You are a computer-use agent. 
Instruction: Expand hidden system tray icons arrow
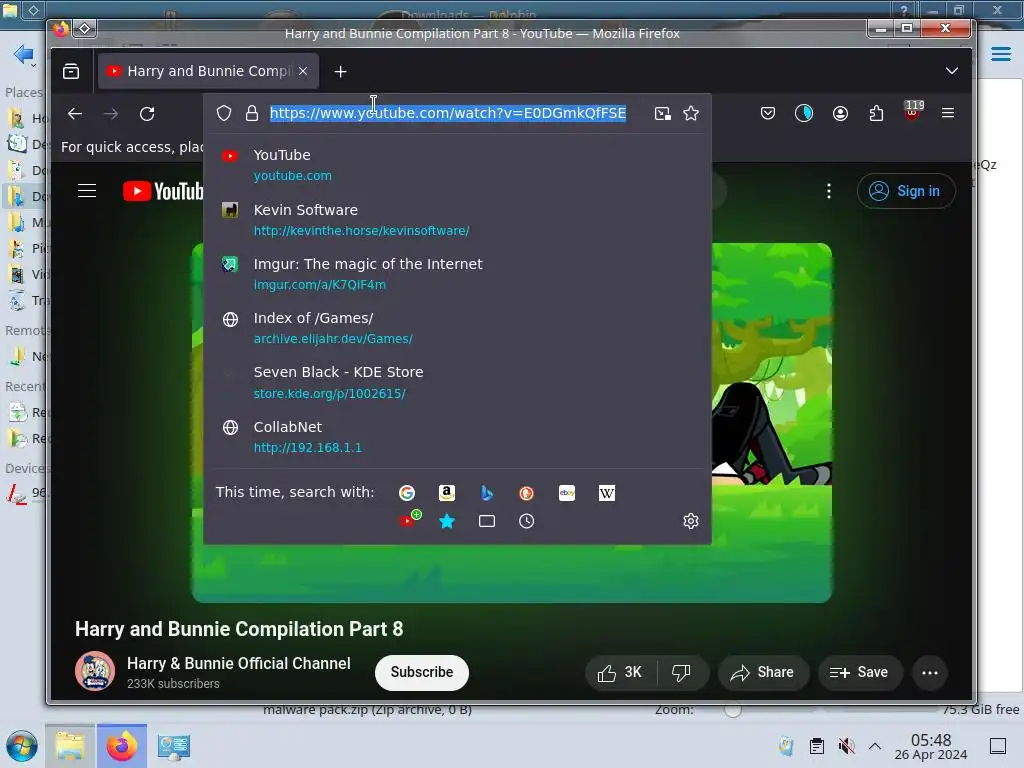point(875,746)
